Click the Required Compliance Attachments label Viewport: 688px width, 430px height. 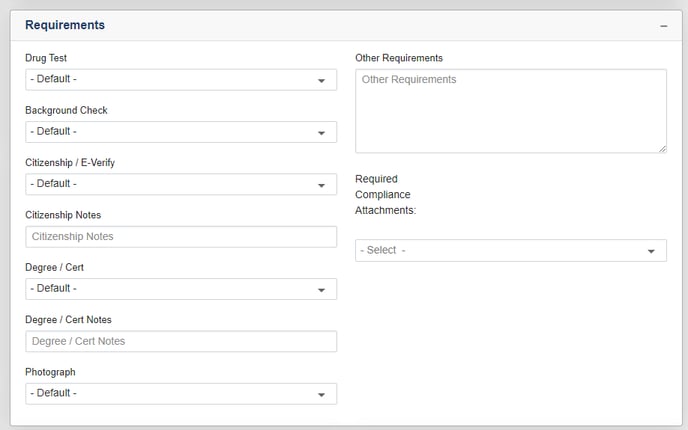pos(385,194)
